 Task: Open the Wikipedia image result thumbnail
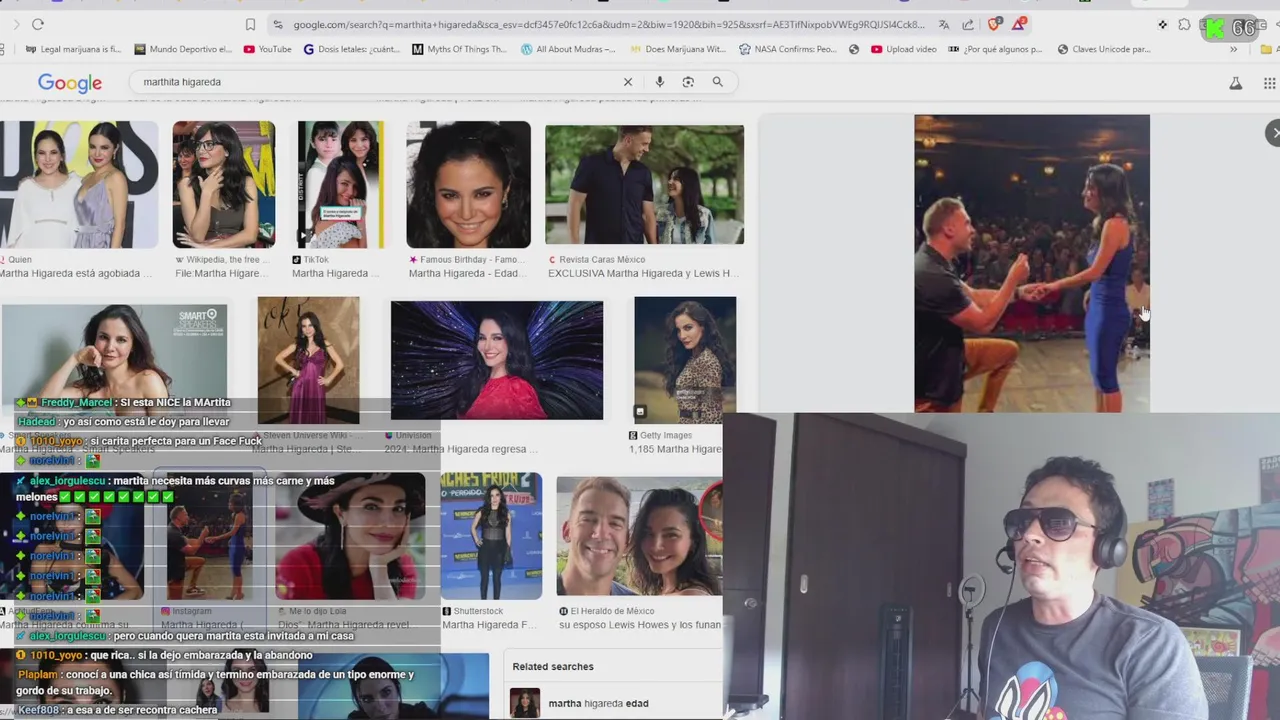coord(224,185)
